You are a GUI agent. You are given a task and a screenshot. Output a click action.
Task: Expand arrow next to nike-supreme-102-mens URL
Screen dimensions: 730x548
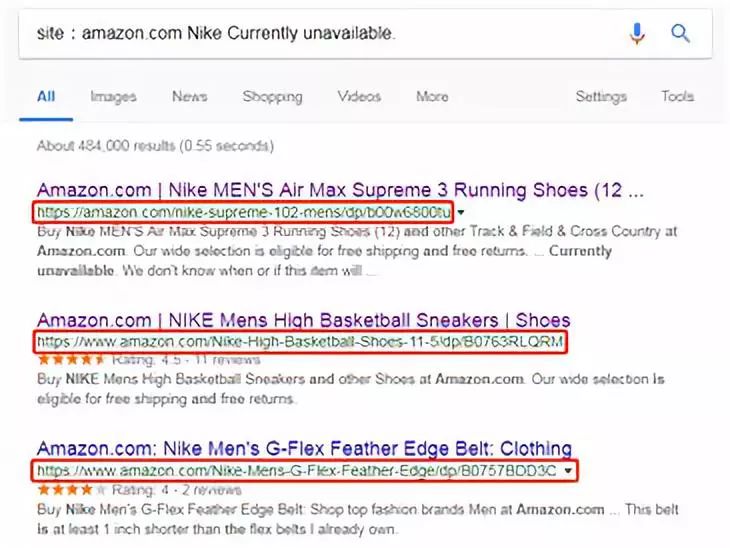point(460,212)
